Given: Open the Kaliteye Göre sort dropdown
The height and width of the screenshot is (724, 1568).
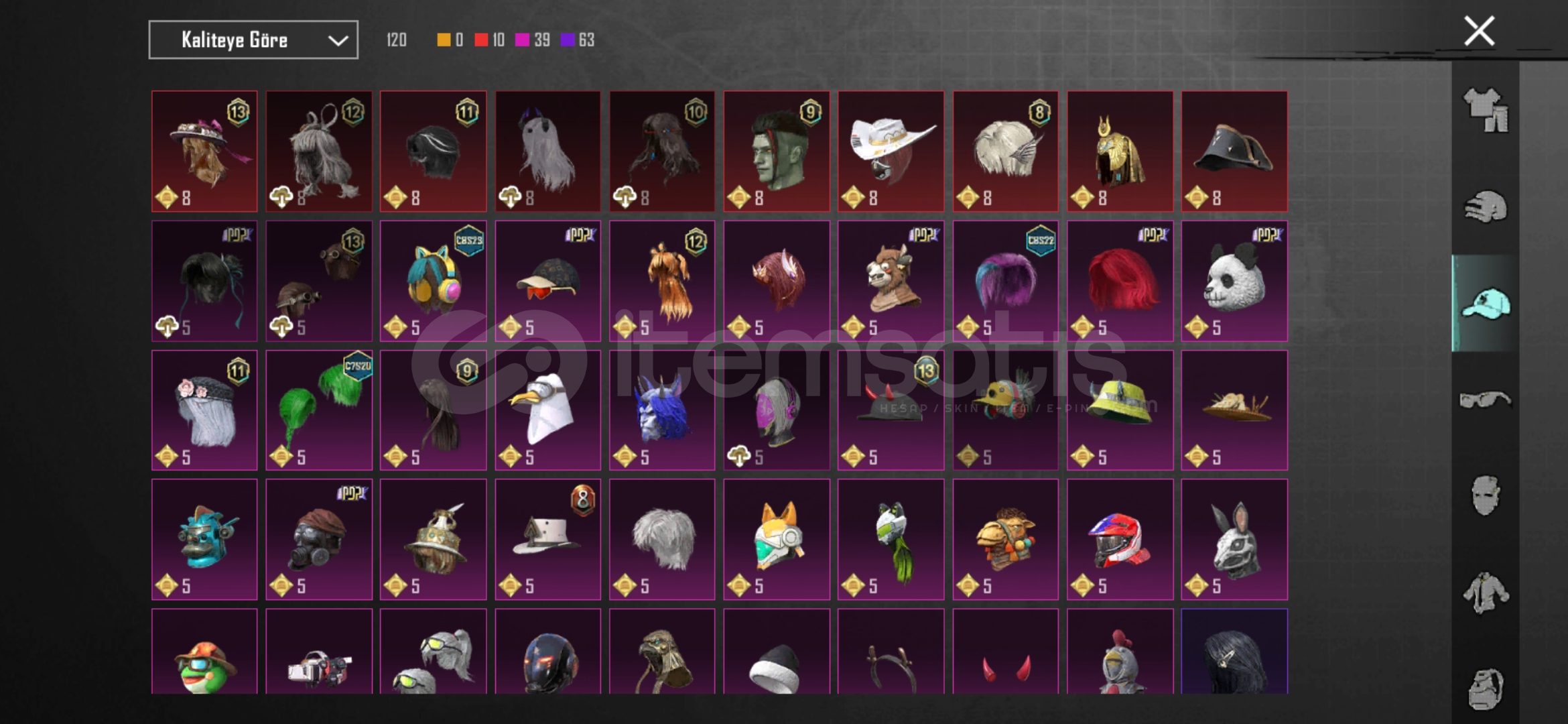Looking at the screenshot, I should point(253,40).
